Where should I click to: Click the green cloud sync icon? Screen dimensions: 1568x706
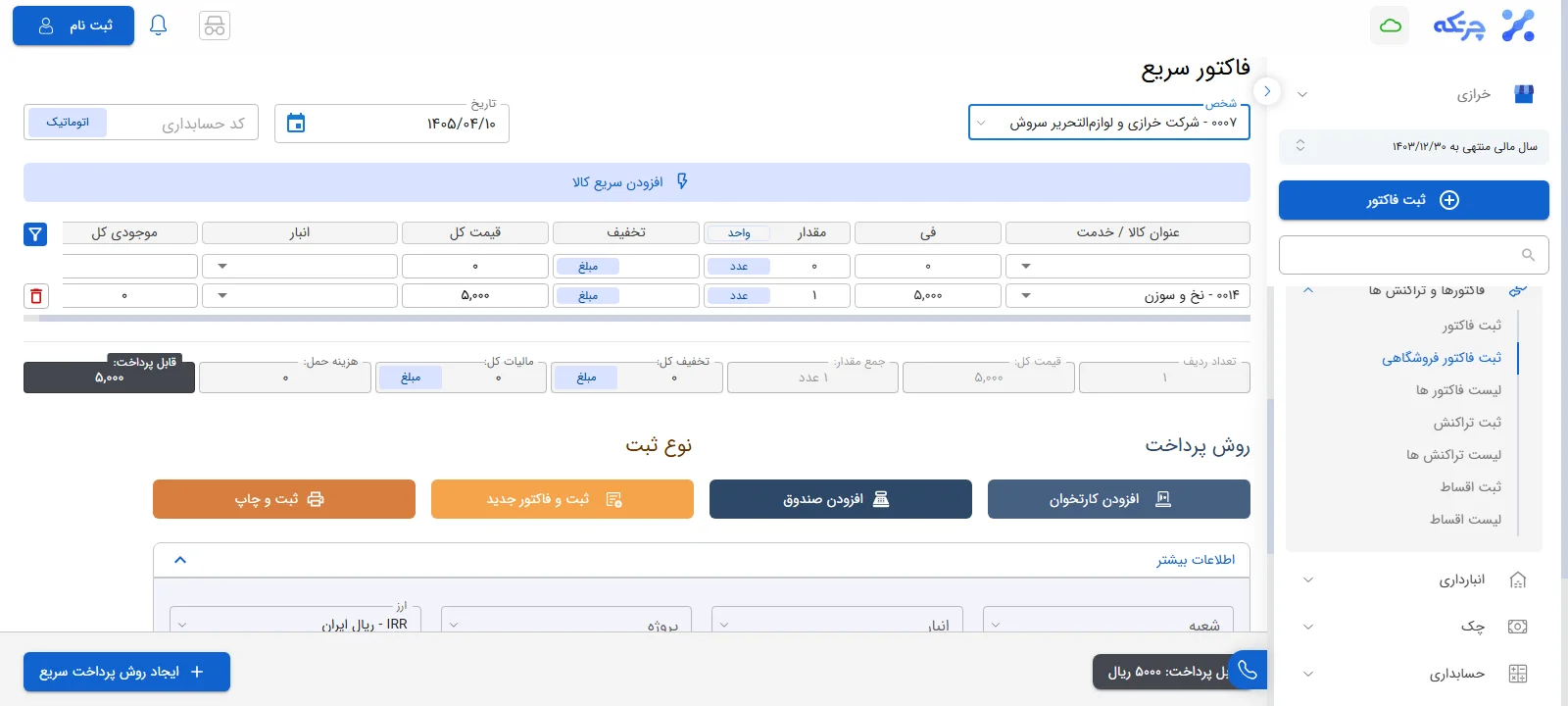pyautogui.click(x=1390, y=25)
